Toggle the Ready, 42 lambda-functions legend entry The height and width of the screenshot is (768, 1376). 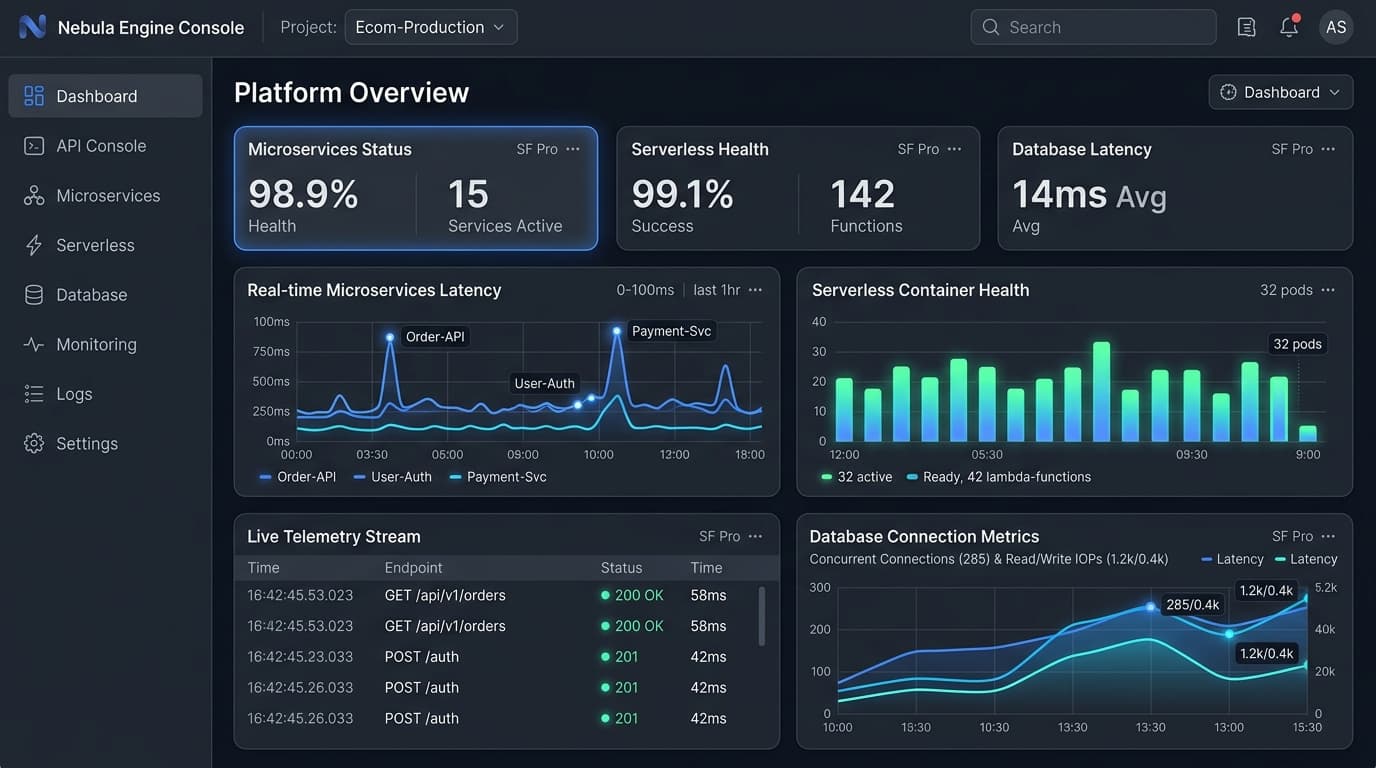click(x=999, y=477)
